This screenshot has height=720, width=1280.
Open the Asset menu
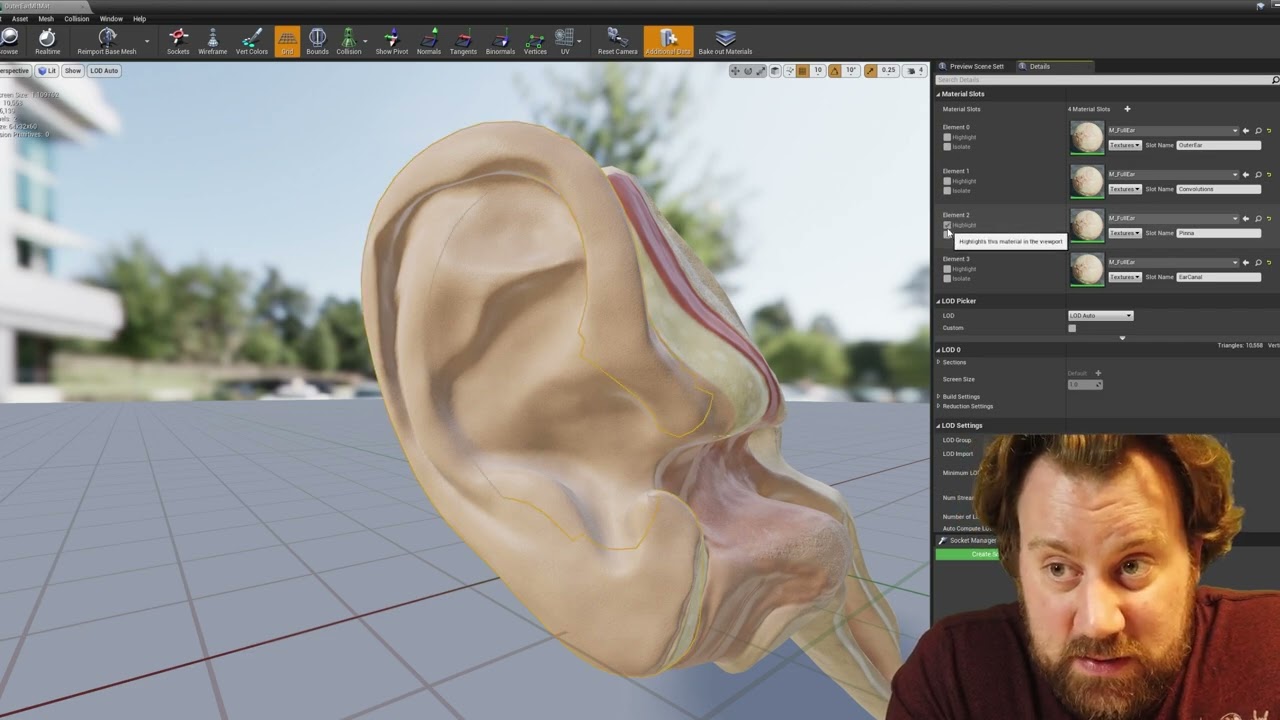tap(20, 19)
